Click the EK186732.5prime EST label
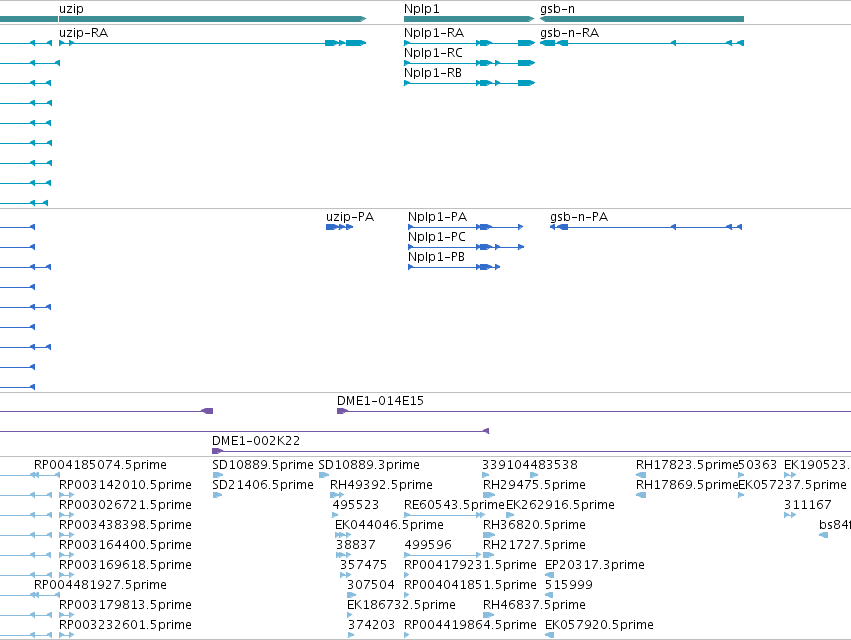 401,604
